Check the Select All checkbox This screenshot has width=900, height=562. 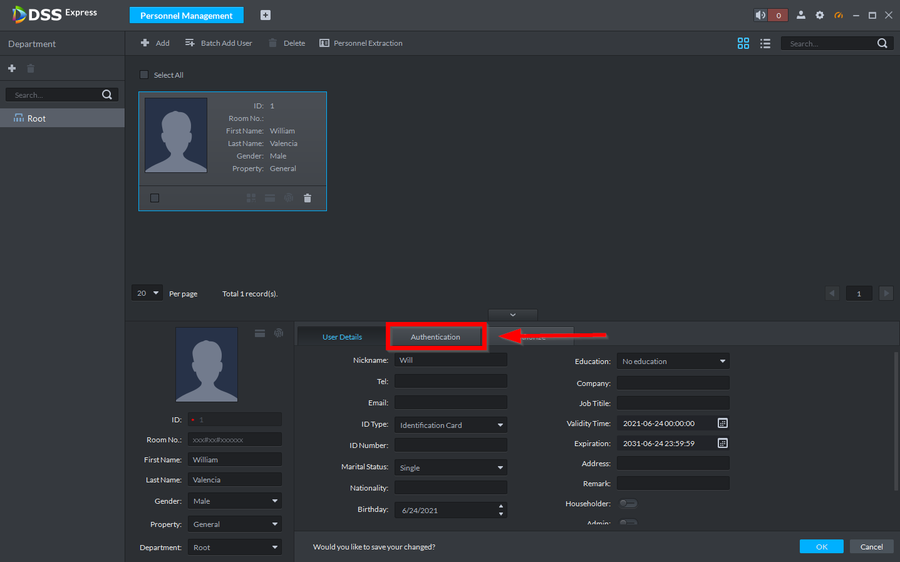pos(144,75)
